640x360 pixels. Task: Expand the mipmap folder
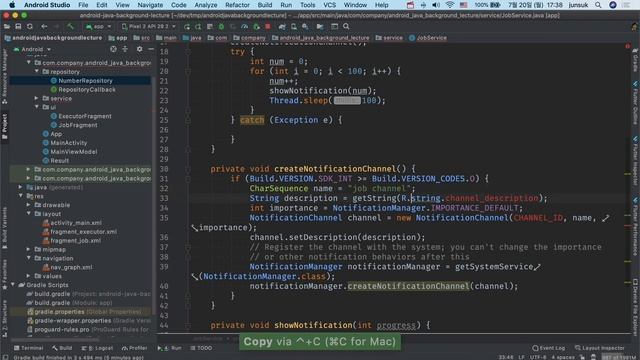pyautogui.click(x=29, y=249)
